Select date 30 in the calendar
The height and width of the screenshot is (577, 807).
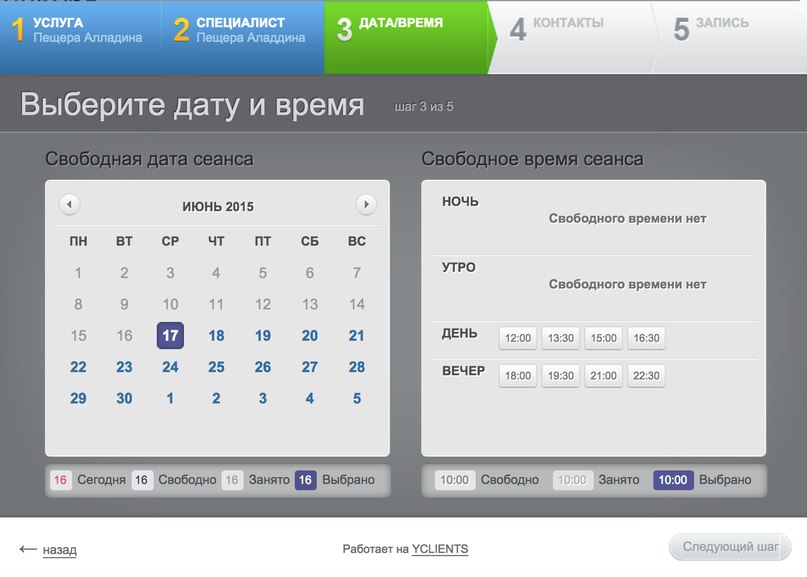[124, 398]
